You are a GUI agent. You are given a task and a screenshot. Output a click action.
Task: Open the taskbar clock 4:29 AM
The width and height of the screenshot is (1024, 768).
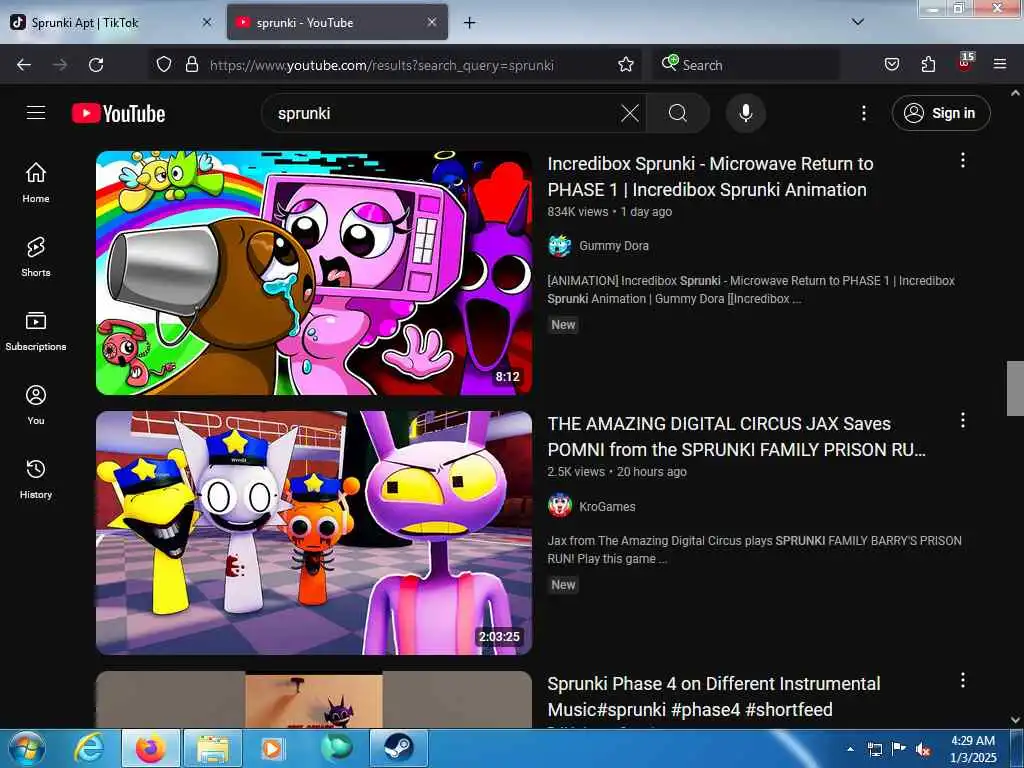pos(973,749)
